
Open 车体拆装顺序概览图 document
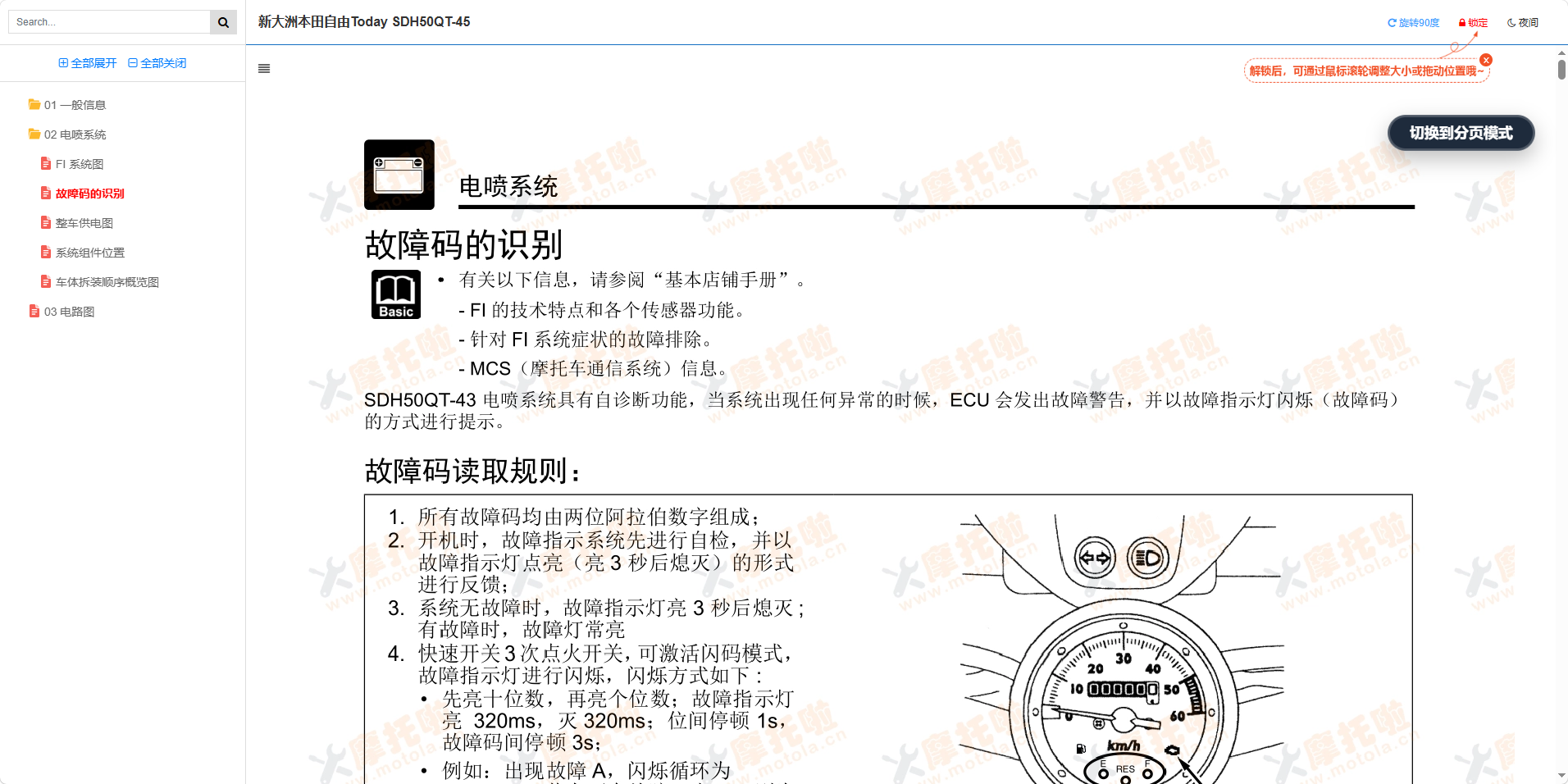[x=107, y=282]
